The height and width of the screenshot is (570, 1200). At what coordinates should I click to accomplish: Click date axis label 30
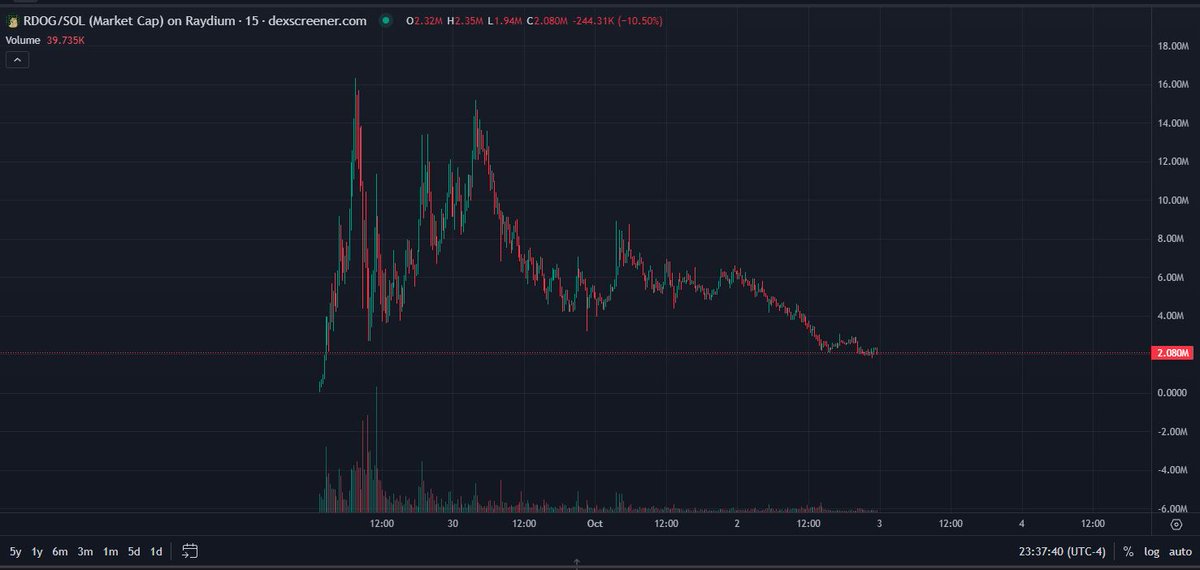(x=453, y=523)
